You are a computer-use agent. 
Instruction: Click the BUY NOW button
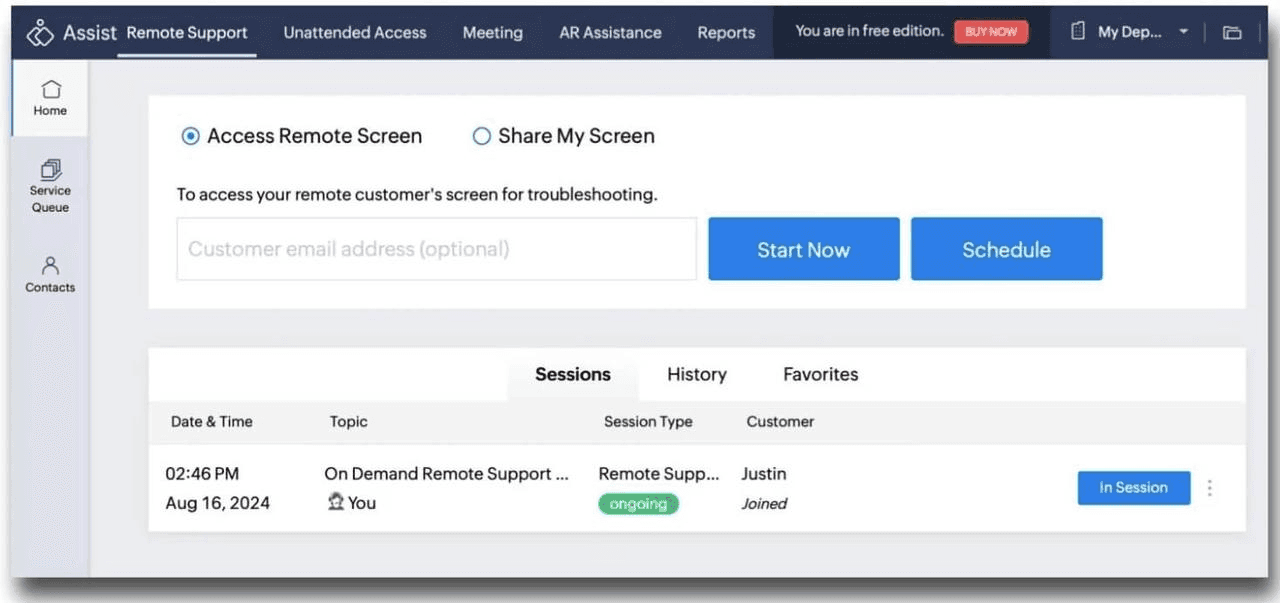pos(991,32)
